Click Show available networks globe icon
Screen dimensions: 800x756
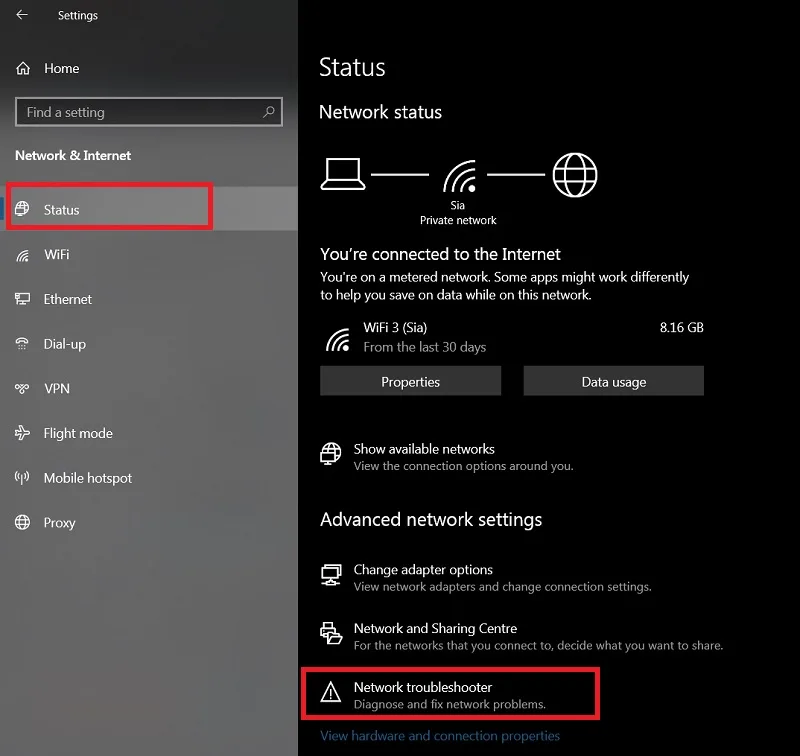[331, 453]
